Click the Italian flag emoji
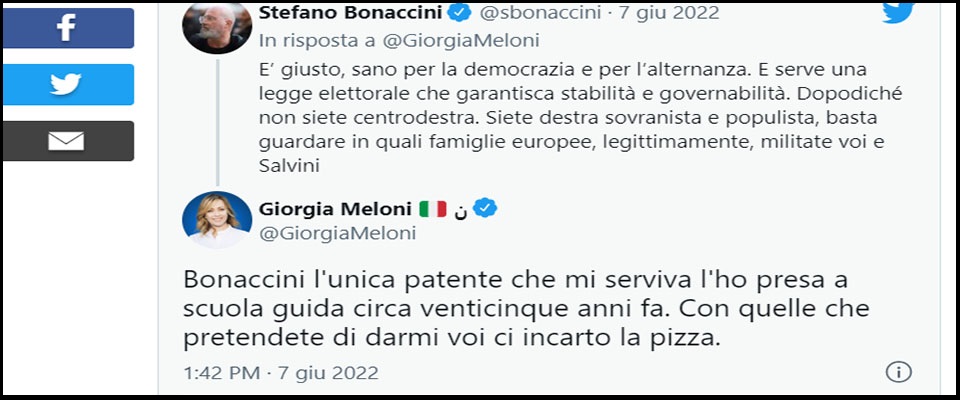The image size is (960, 400). pyautogui.click(x=432, y=209)
